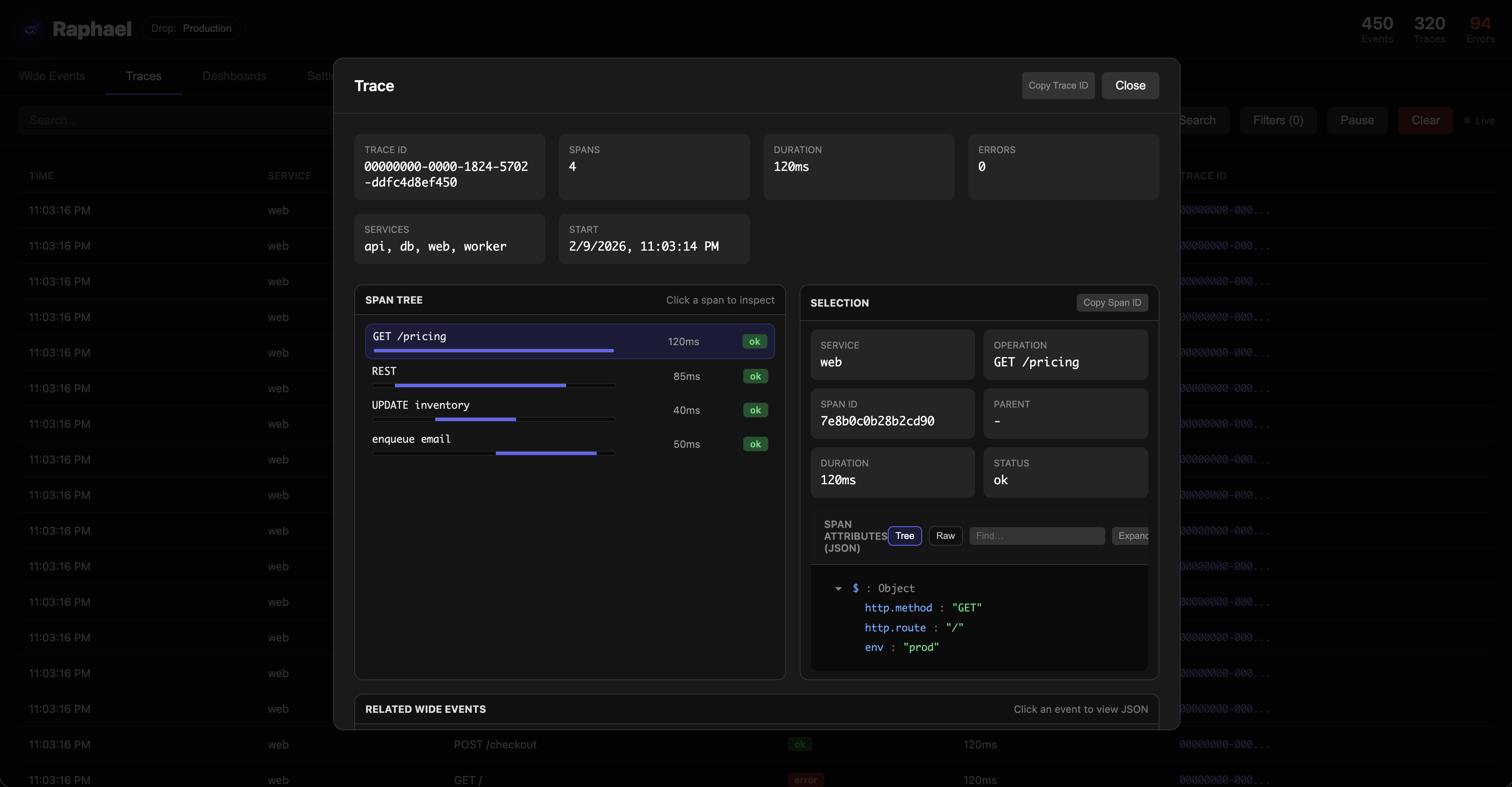This screenshot has height=787, width=1512.
Task: Open the Drop: Production selector
Action: [x=192, y=28]
